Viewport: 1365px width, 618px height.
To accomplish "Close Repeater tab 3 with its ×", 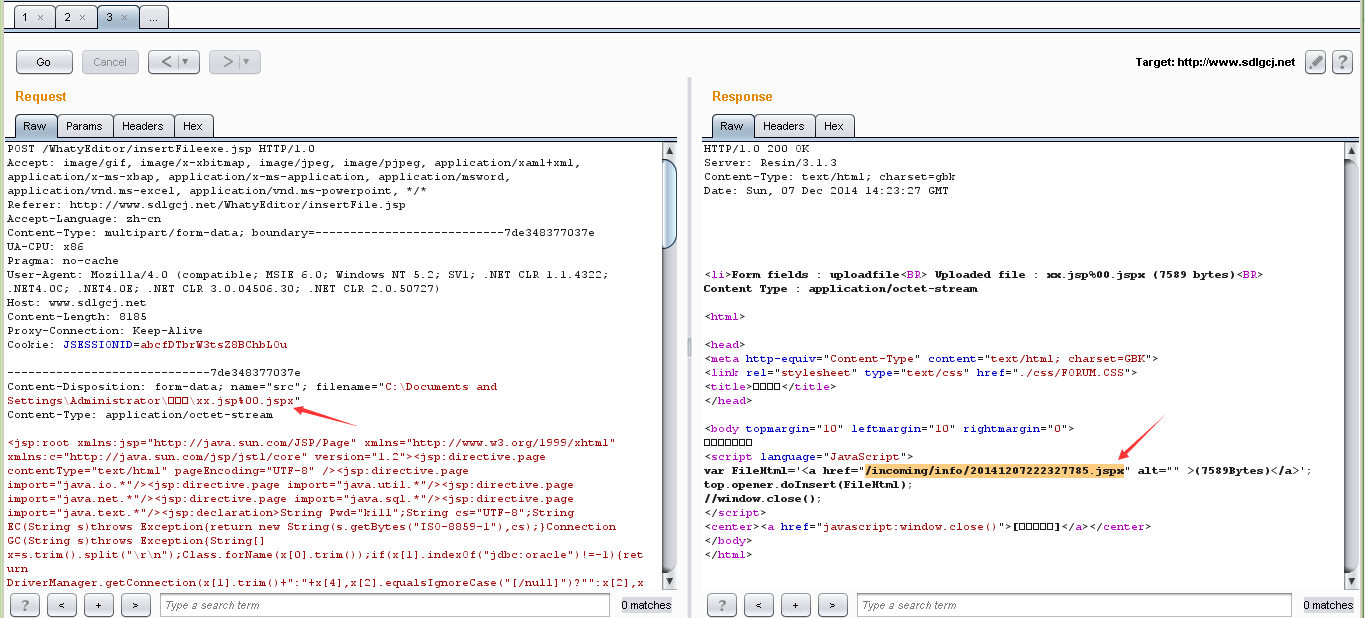I will click(x=124, y=17).
